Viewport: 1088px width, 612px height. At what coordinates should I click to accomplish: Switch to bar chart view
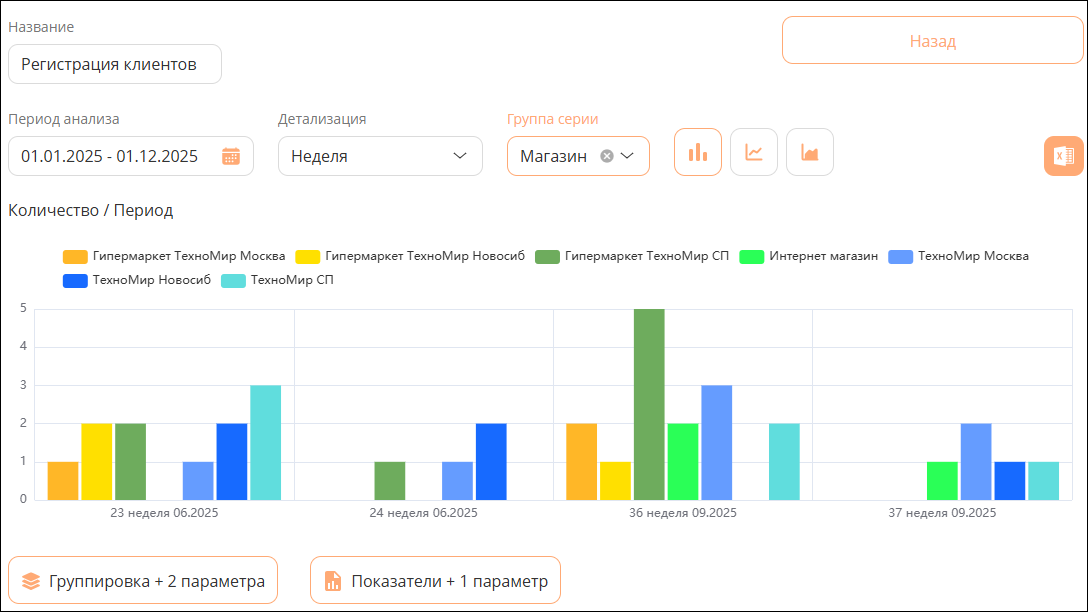point(697,153)
